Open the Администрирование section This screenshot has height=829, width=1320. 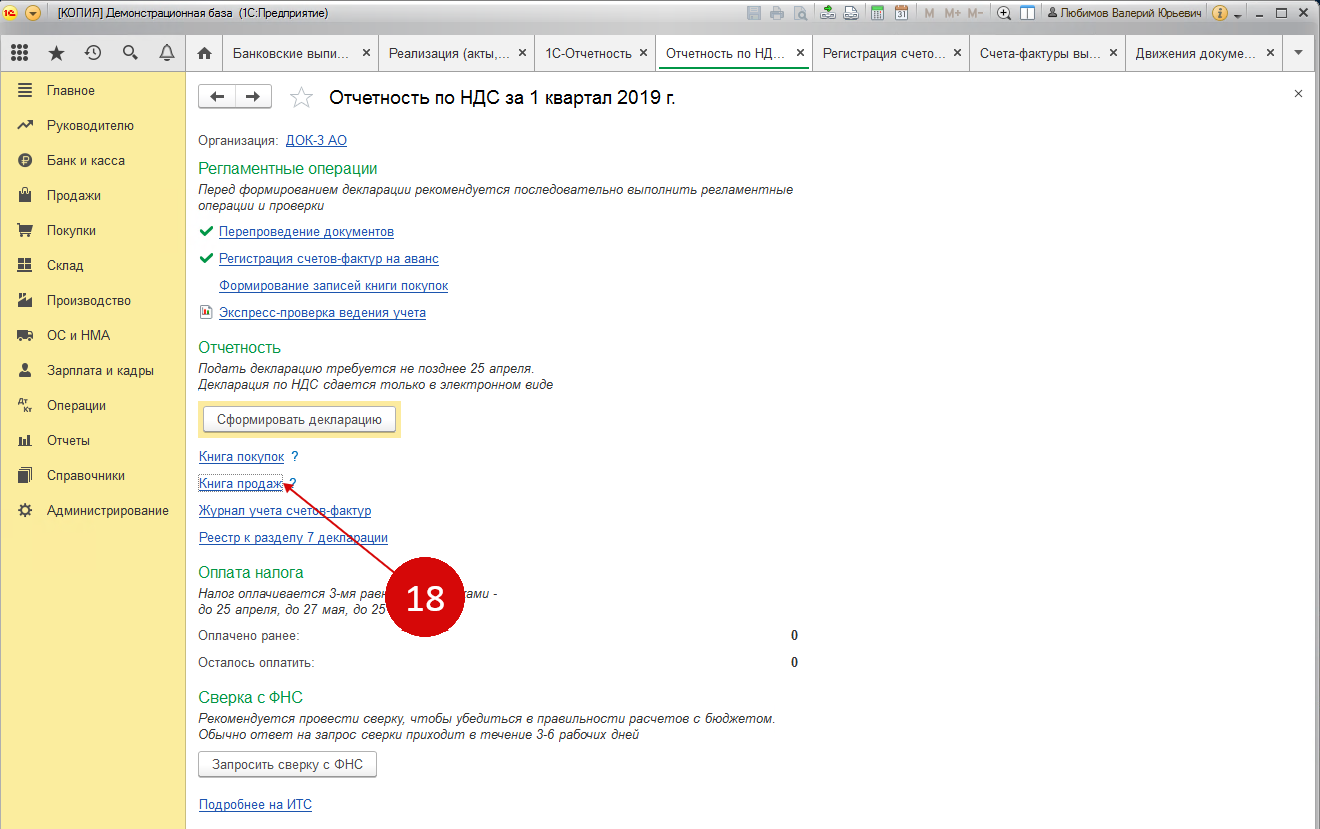pyautogui.click(x=93, y=511)
